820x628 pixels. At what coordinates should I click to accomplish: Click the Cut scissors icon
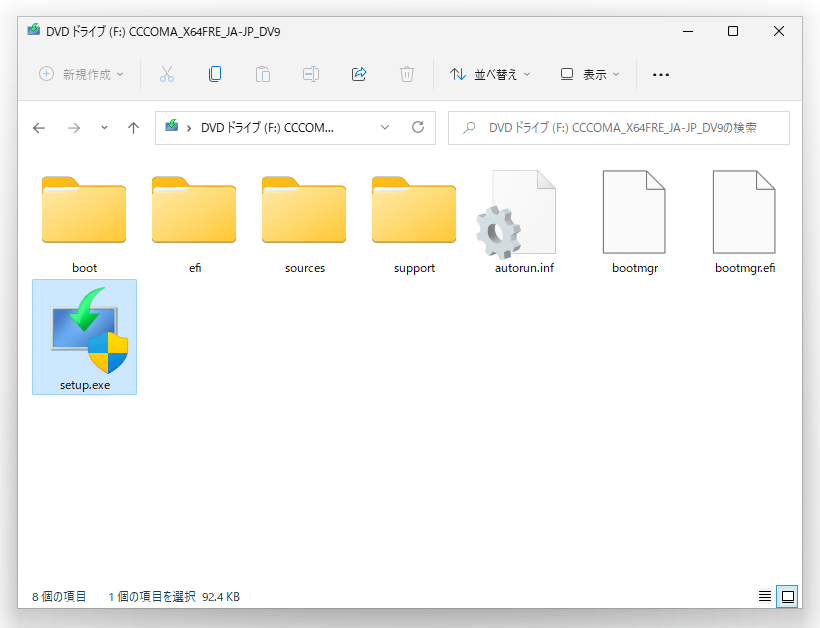pyautogui.click(x=167, y=74)
